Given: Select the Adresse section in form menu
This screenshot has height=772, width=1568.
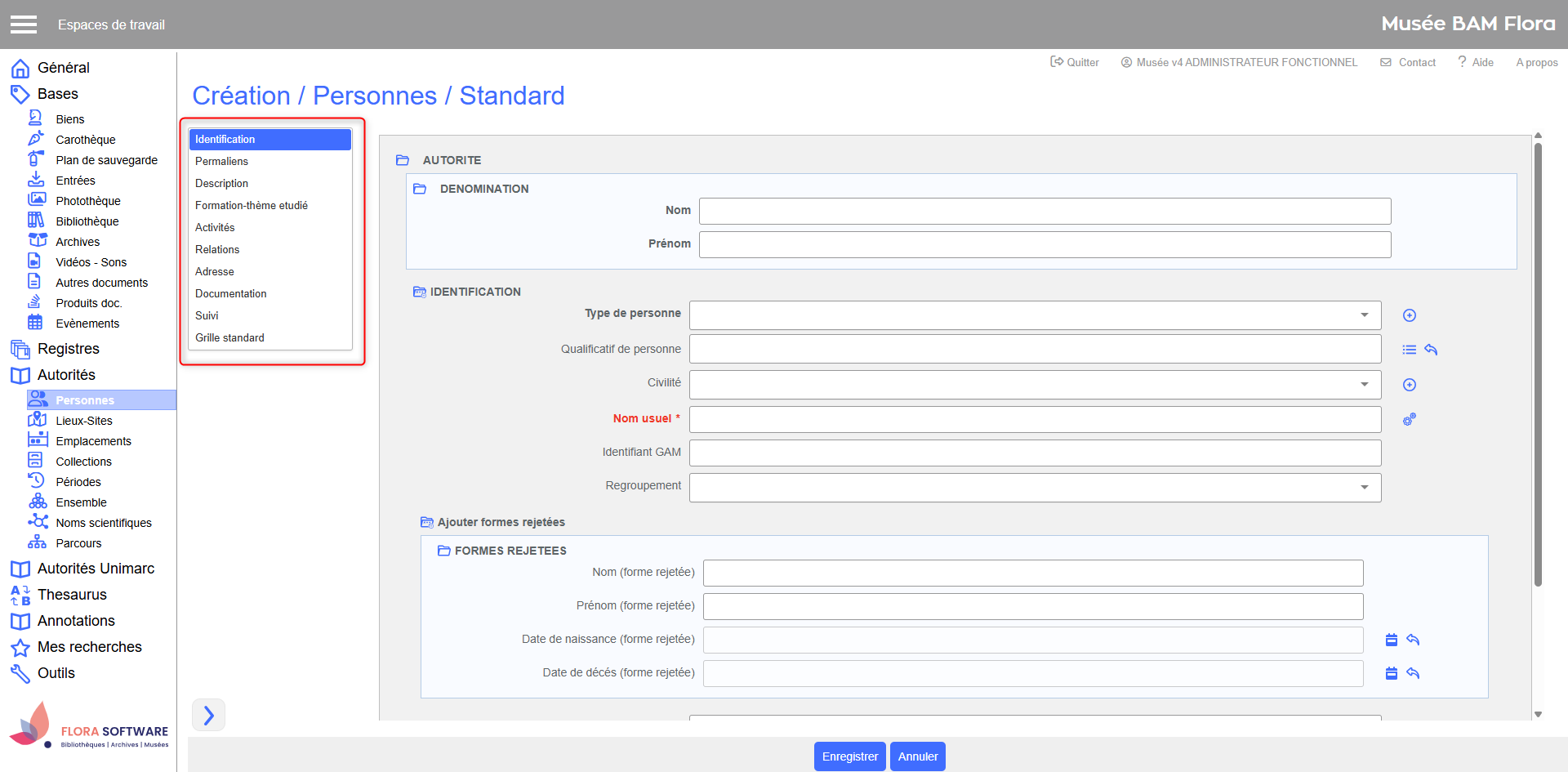Looking at the screenshot, I should (x=214, y=271).
